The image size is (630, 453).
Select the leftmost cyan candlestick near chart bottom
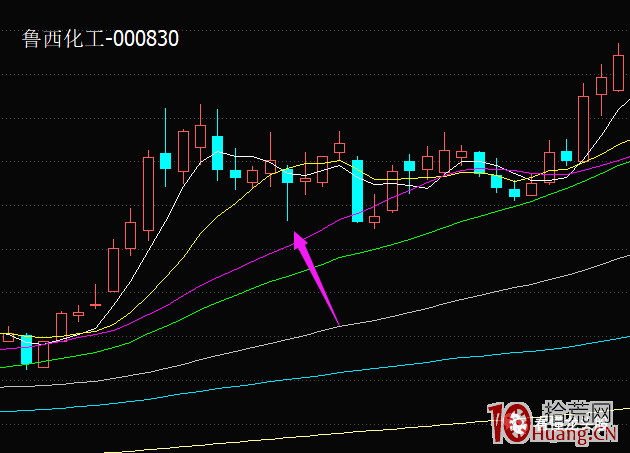[x=27, y=350]
